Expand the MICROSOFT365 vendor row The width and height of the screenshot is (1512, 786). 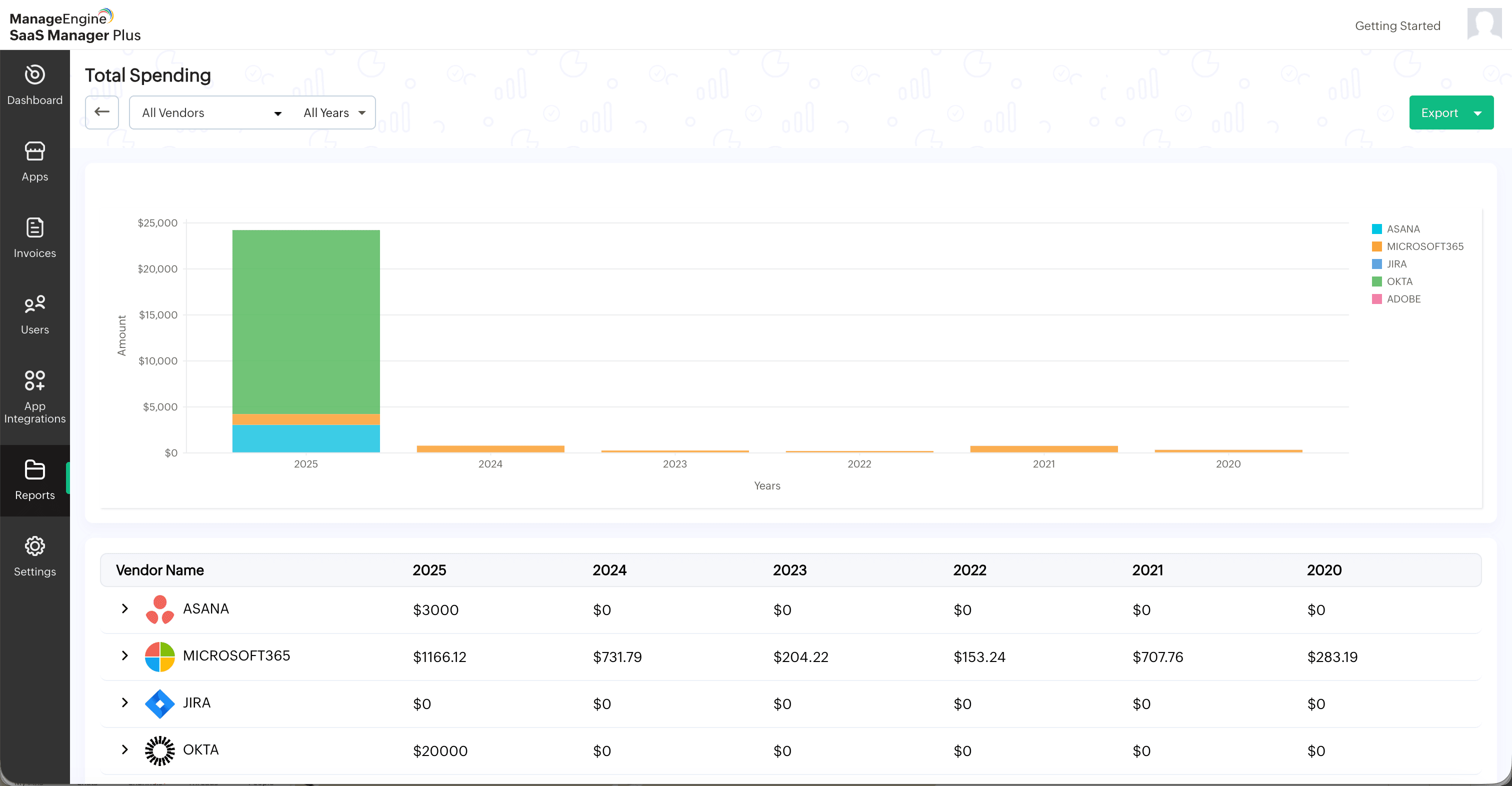(x=124, y=656)
